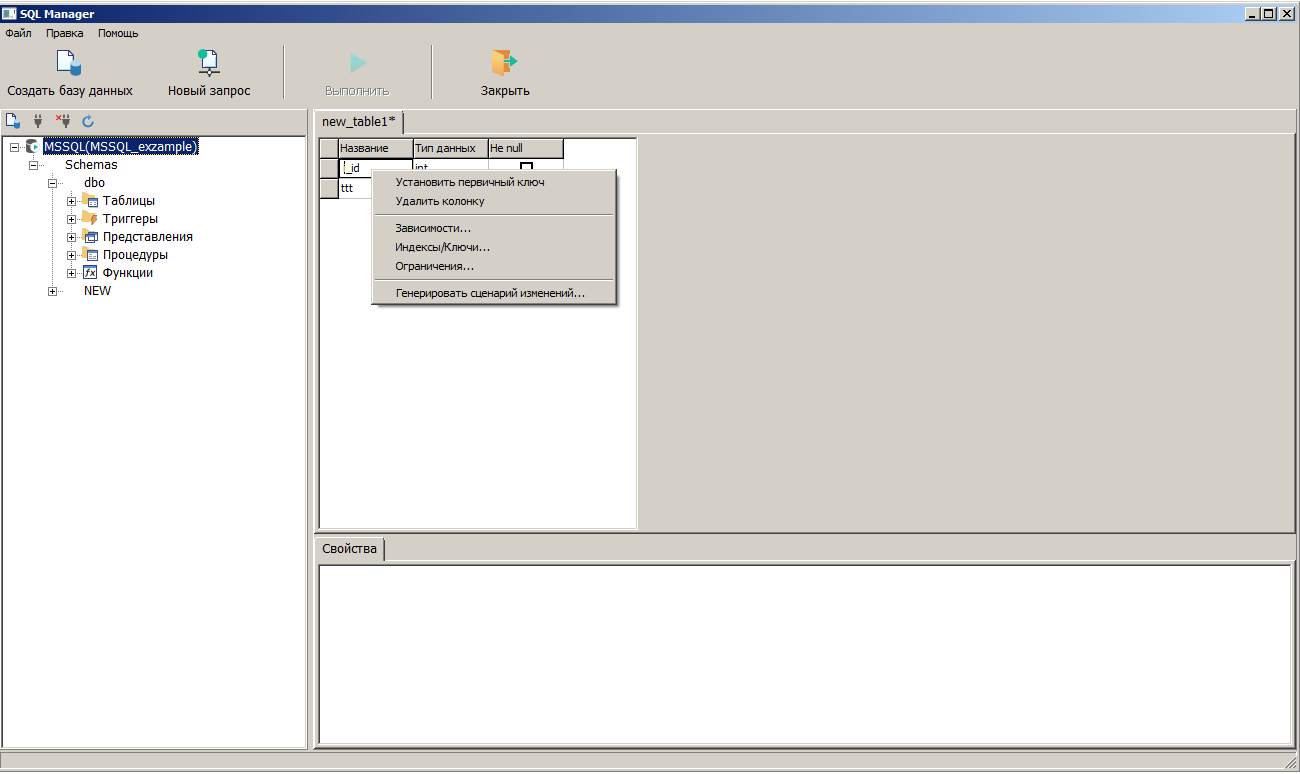Click the MSSQL server database icon in tree

tap(33, 147)
